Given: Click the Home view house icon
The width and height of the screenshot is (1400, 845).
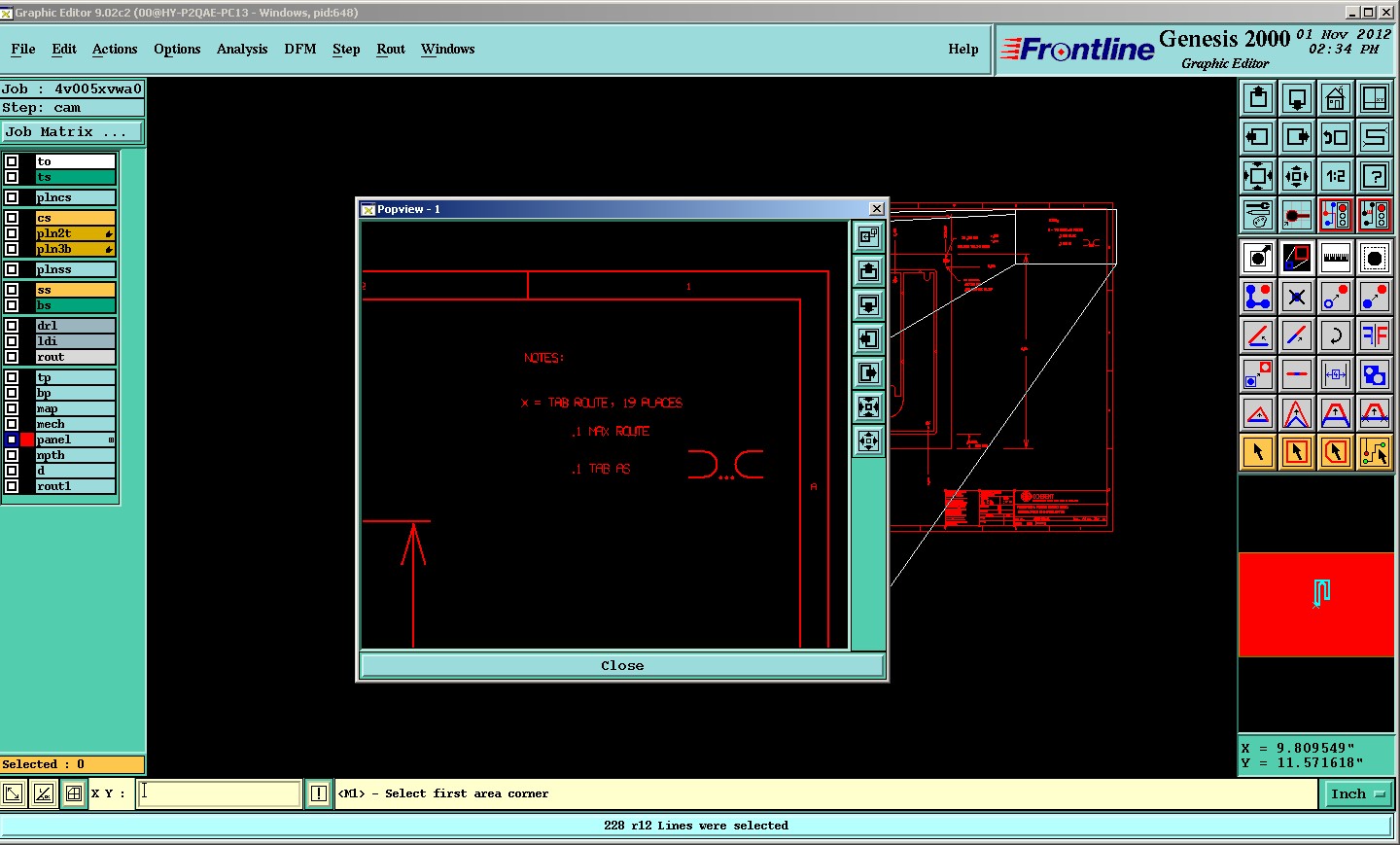Looking at the screenshot, I should [1336, 98].
